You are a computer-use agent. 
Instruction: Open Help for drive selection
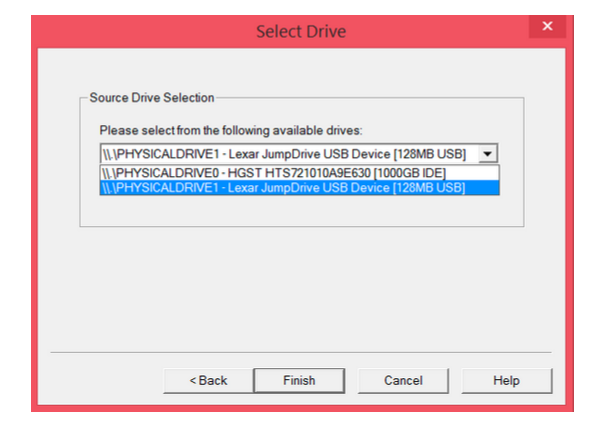[506, 380]
